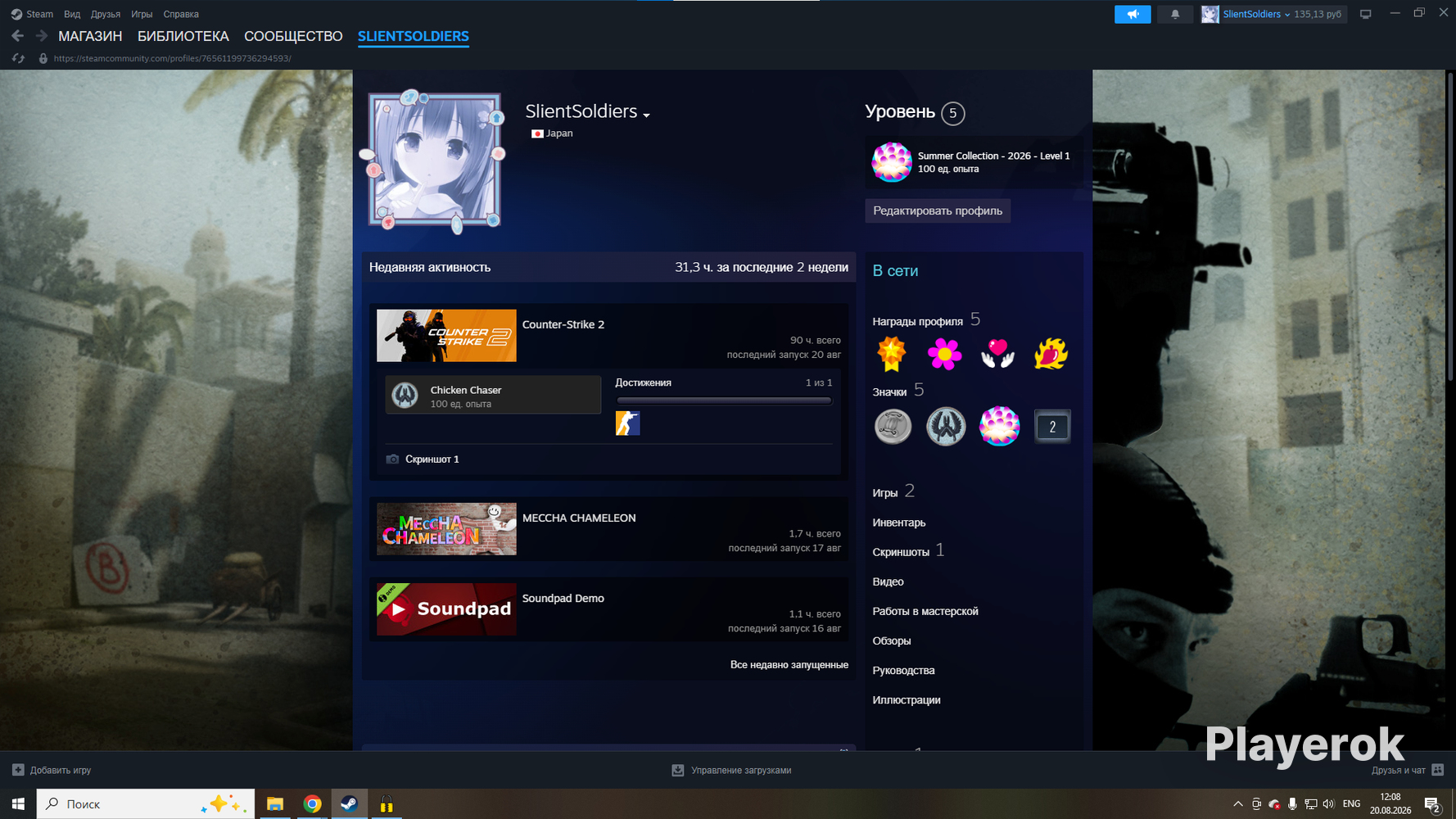
Task: Select the SLIENTSOLDIERS tab
Action: [x=414, y=36]
